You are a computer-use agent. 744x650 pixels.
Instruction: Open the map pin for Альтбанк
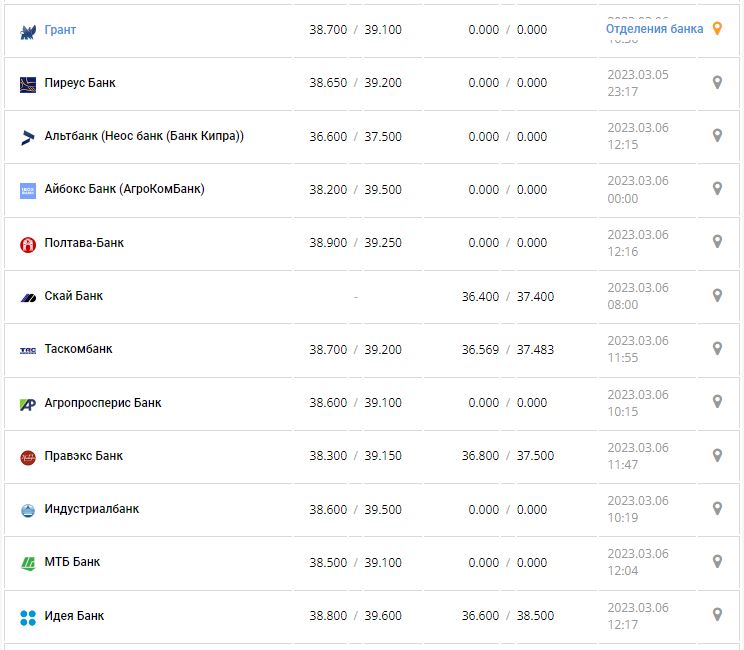[717, 135]
